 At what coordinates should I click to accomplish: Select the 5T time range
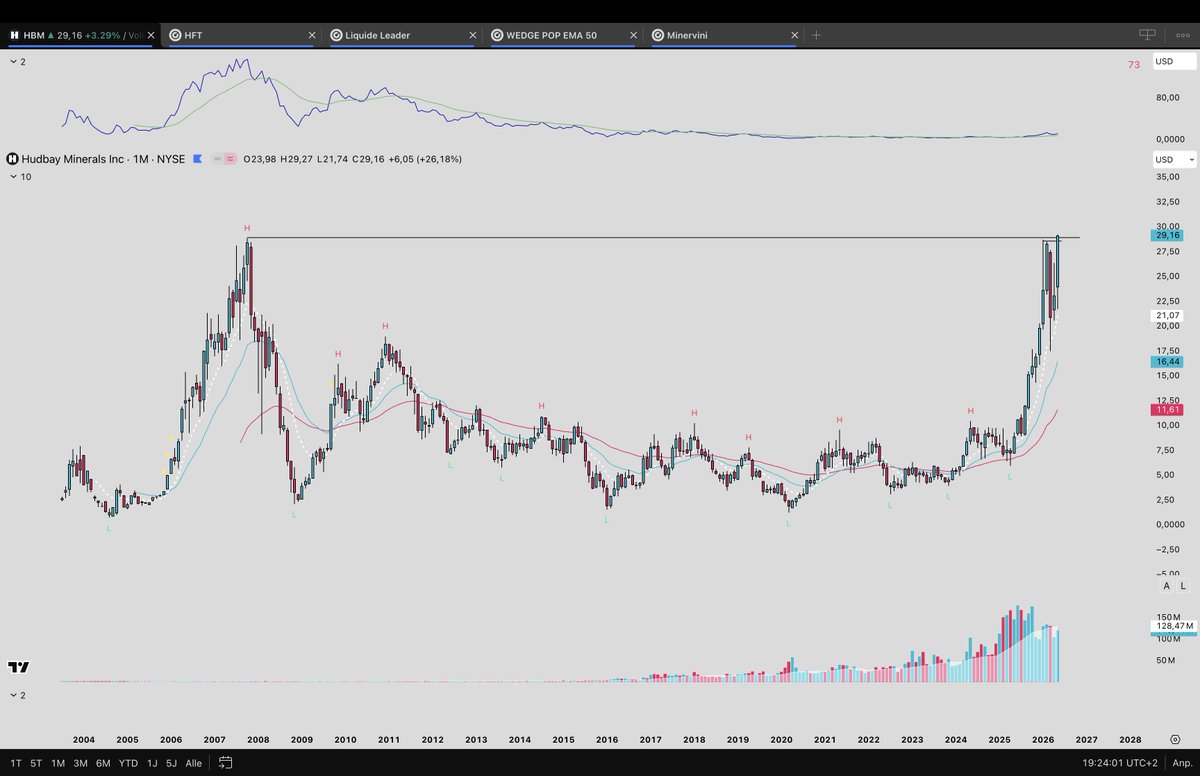click(35, 763)
